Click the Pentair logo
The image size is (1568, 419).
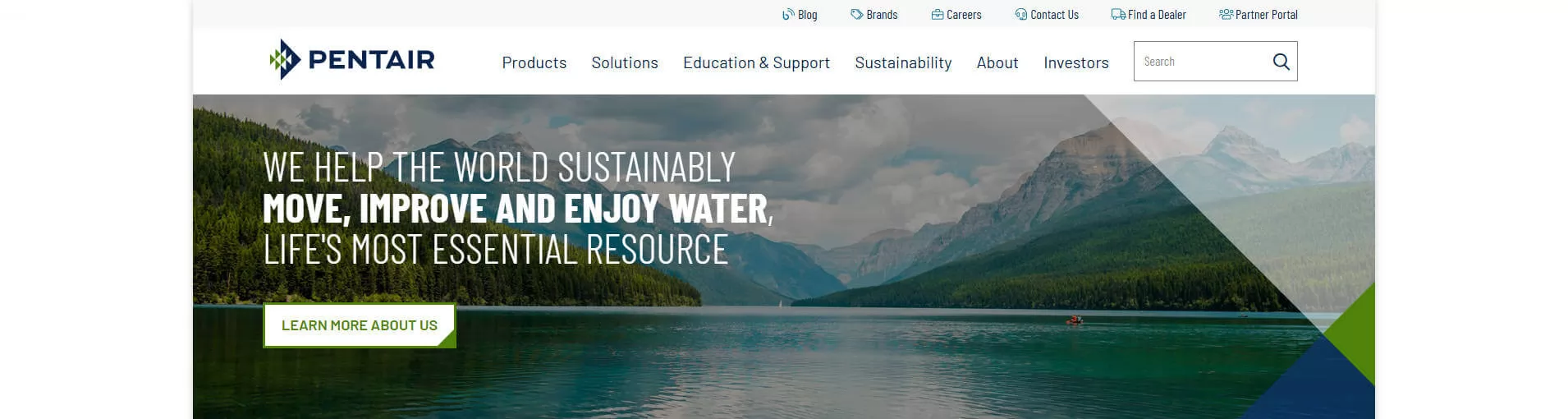tap(352, 59)
